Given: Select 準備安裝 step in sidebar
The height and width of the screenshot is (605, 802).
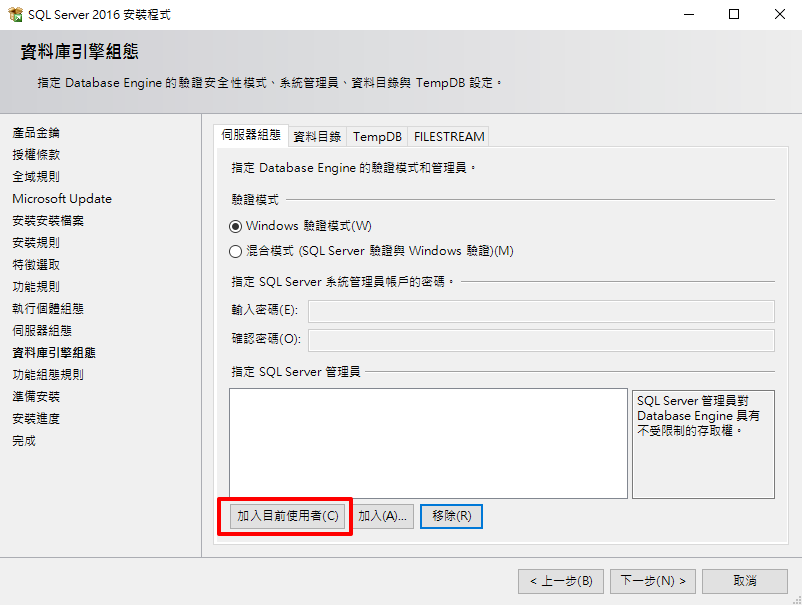Looking at the screenshot, I should pyautogui.click(x=36, y=397).
